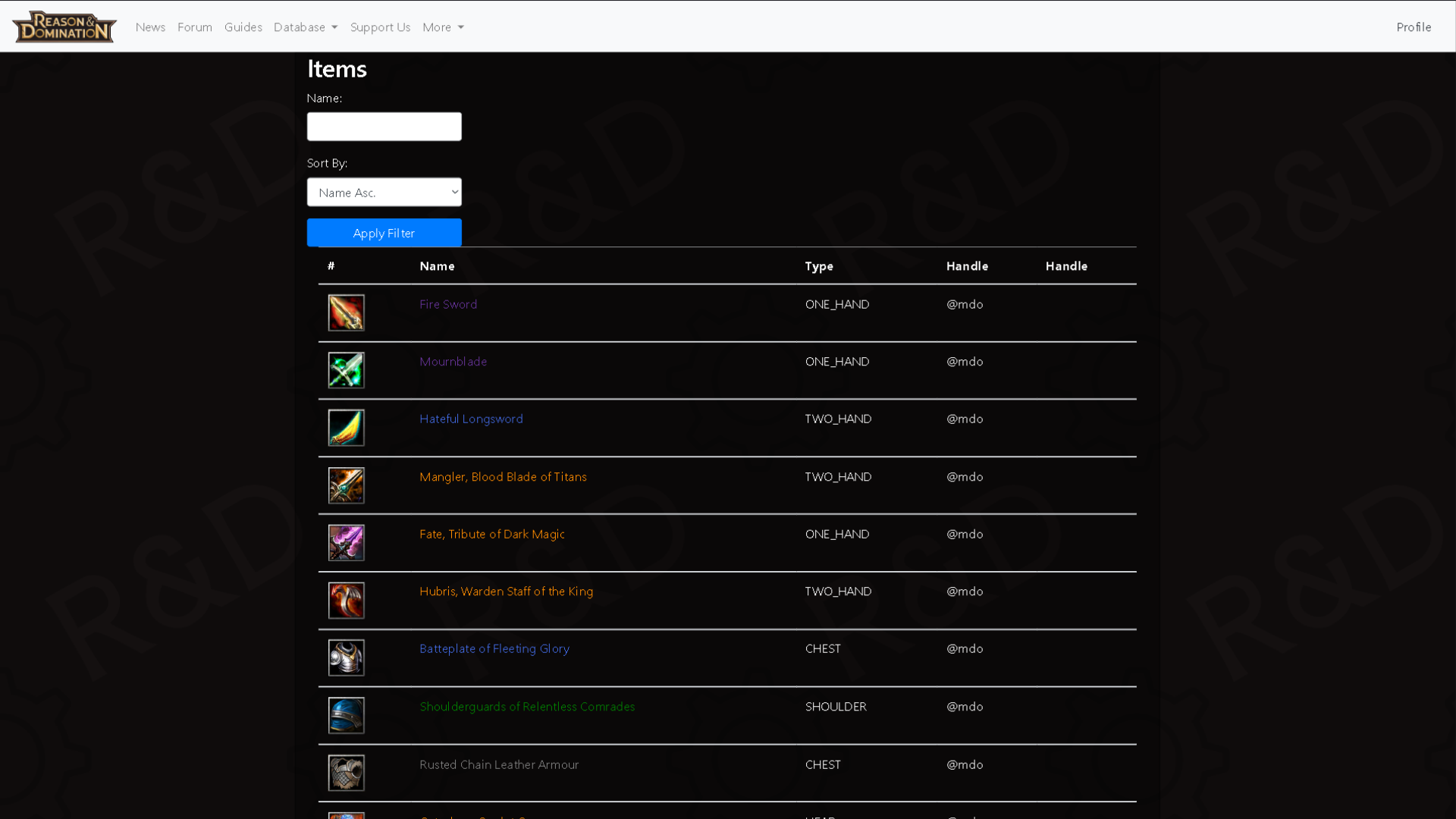Image resolution: width=1456 pixels, height=819 pixels.
Task: Click inside the Name search field
Action: tap(384, 126)
